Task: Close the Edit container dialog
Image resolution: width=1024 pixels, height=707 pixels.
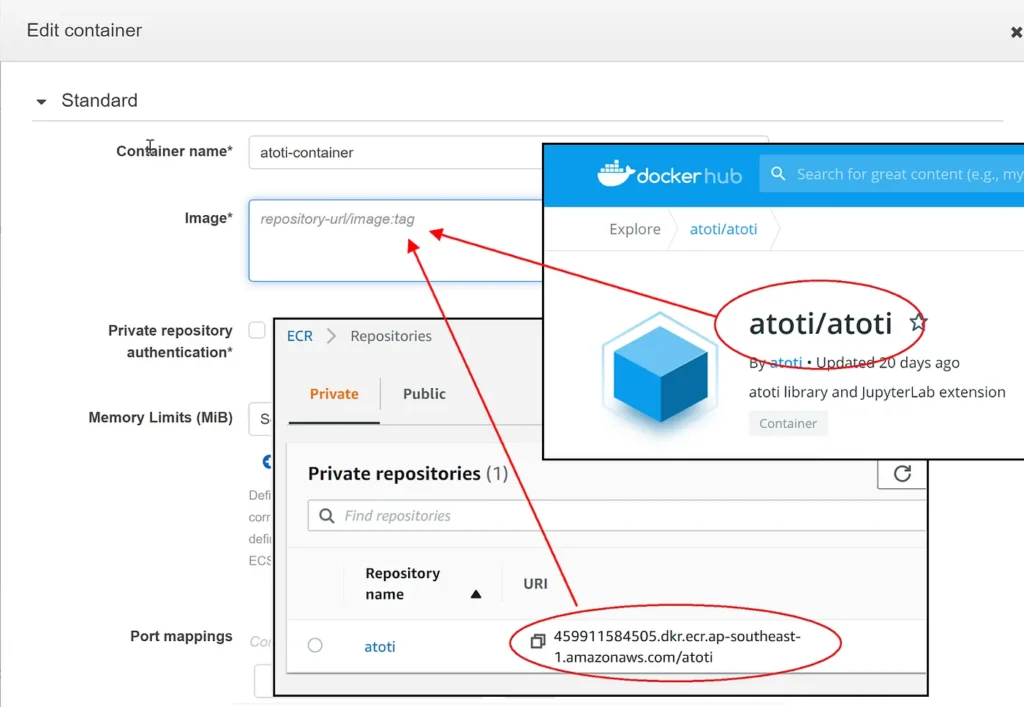Action: (x=1016, y=32)
